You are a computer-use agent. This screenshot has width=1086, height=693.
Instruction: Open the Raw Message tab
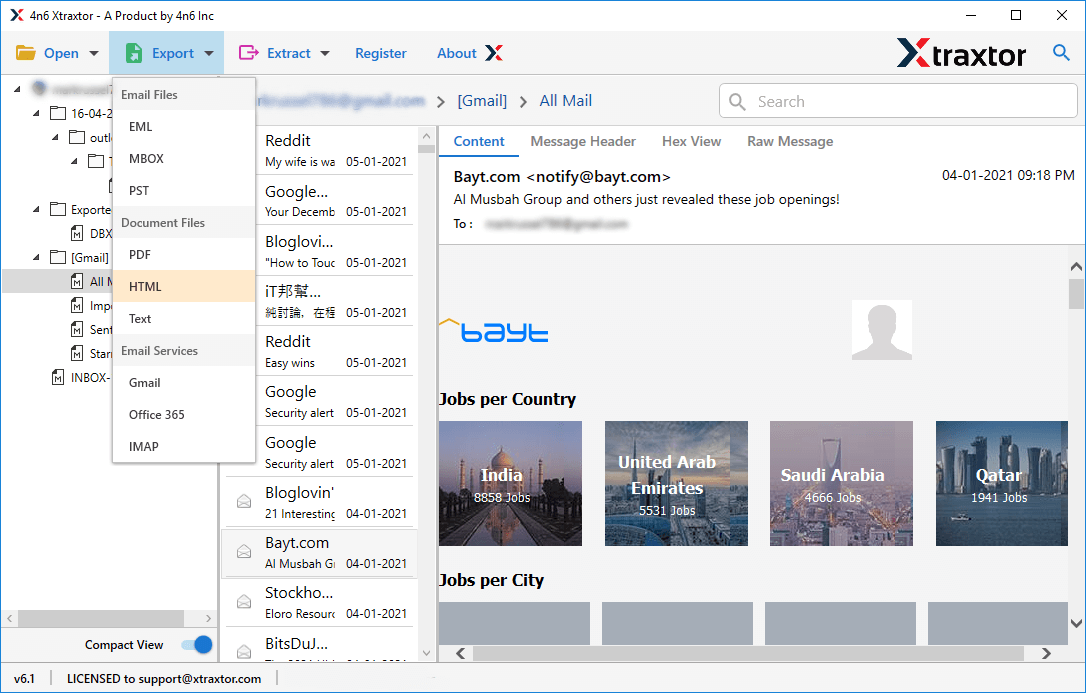(790, 141)
